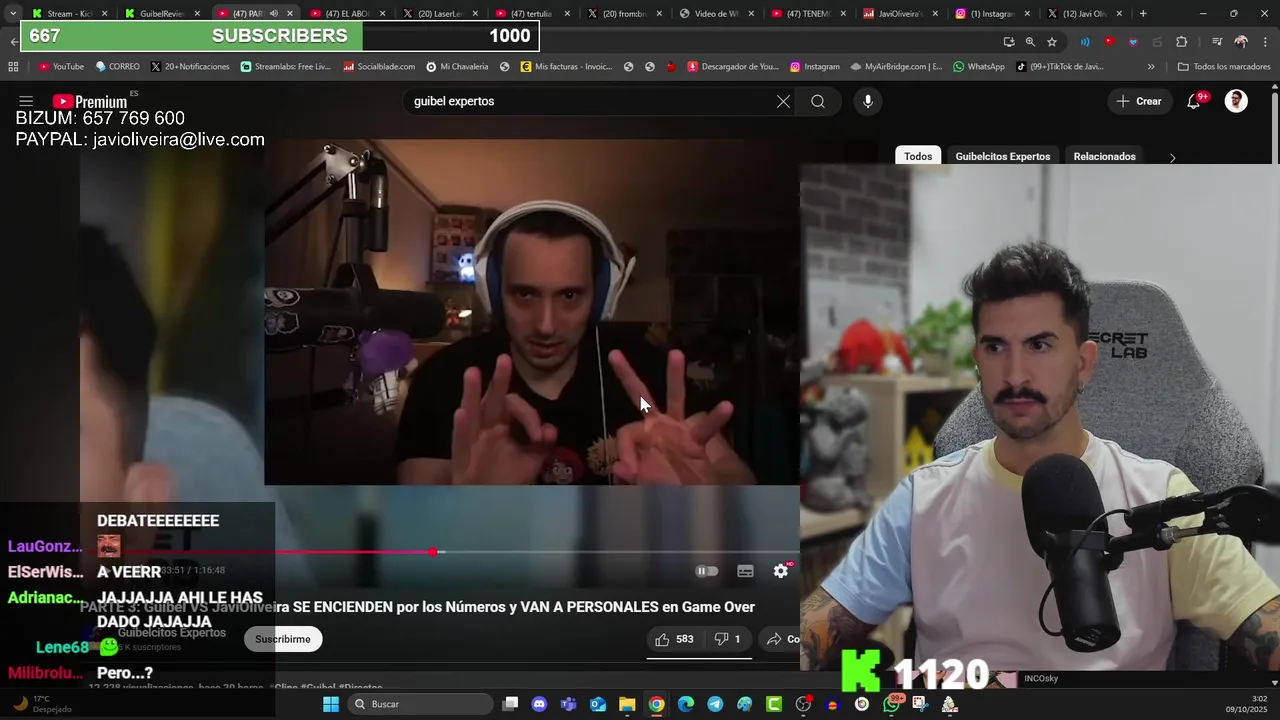Zoom the page using magnifier in address bar
1280x720 pixels.
coord(1030,42)
